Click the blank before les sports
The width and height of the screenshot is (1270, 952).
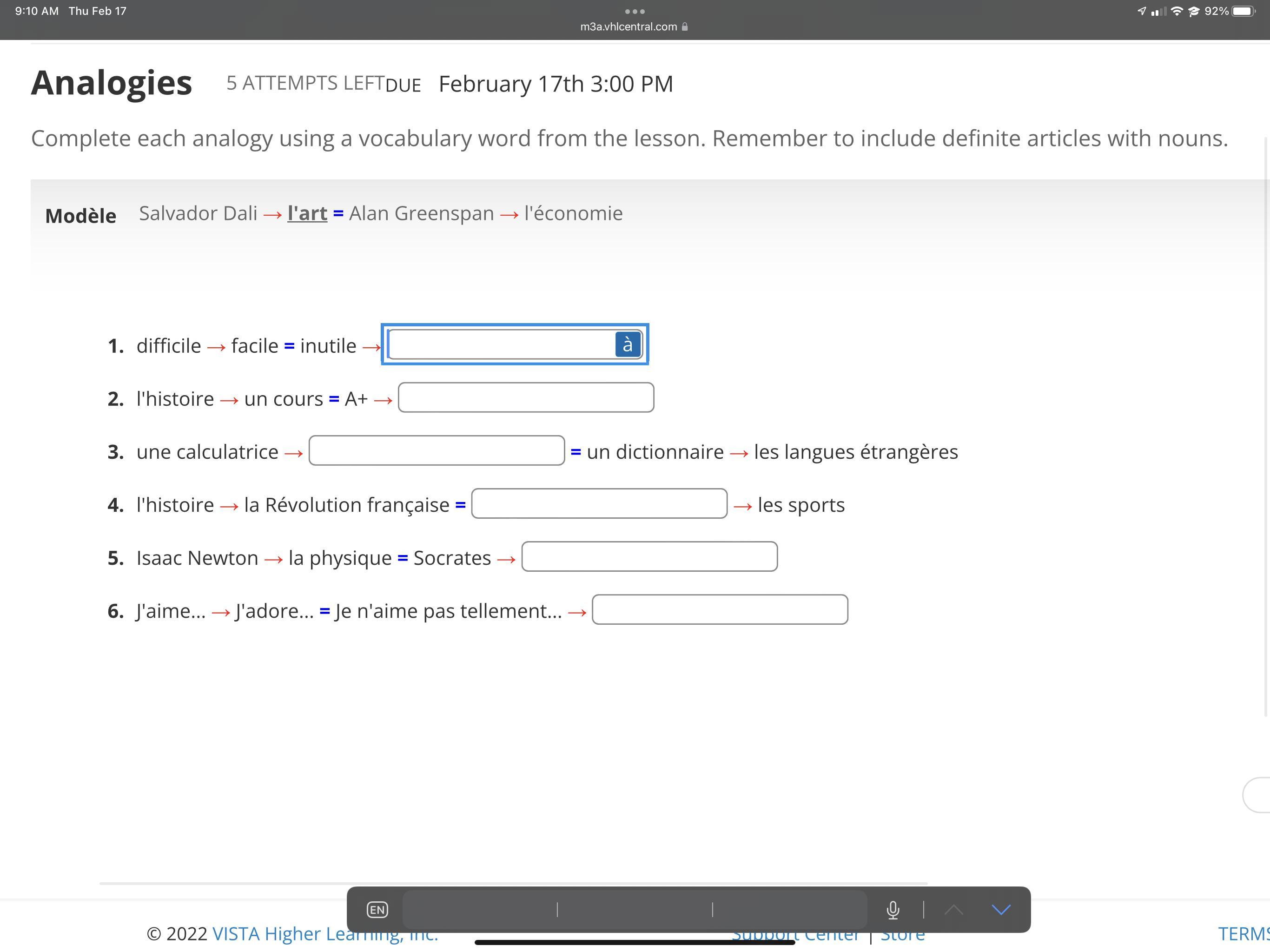(599, 503)
